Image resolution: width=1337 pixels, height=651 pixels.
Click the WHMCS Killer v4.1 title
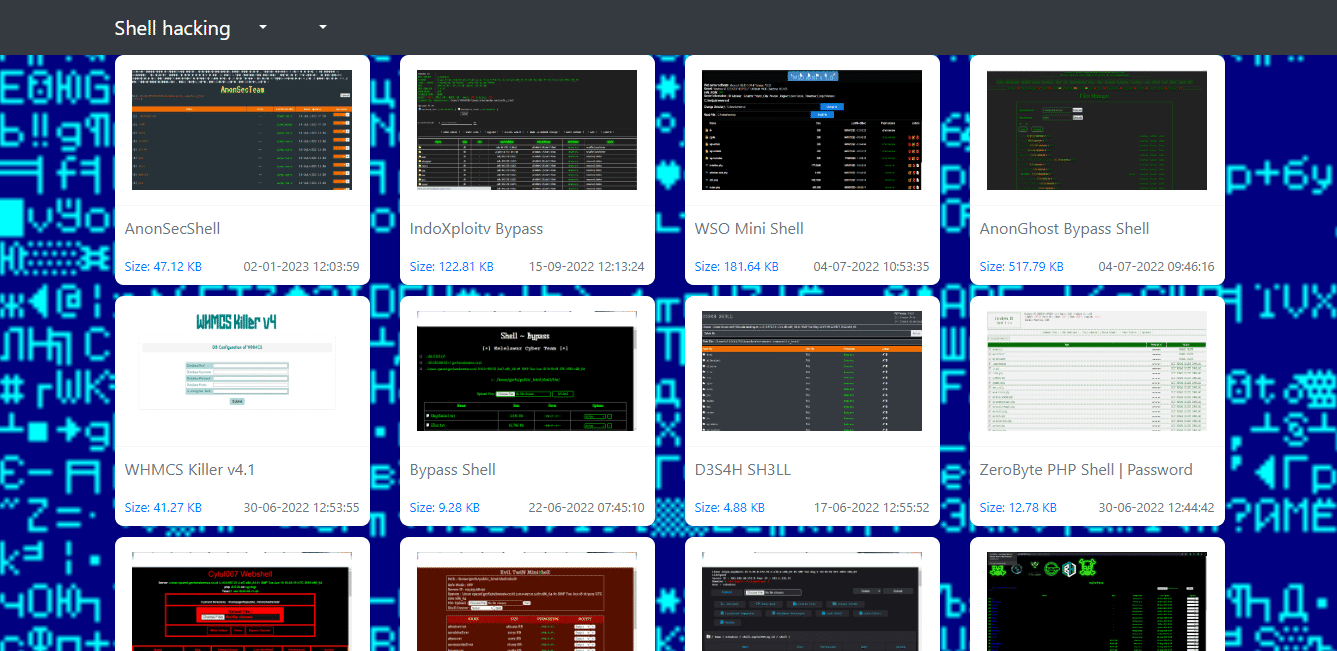pos(189,470)
